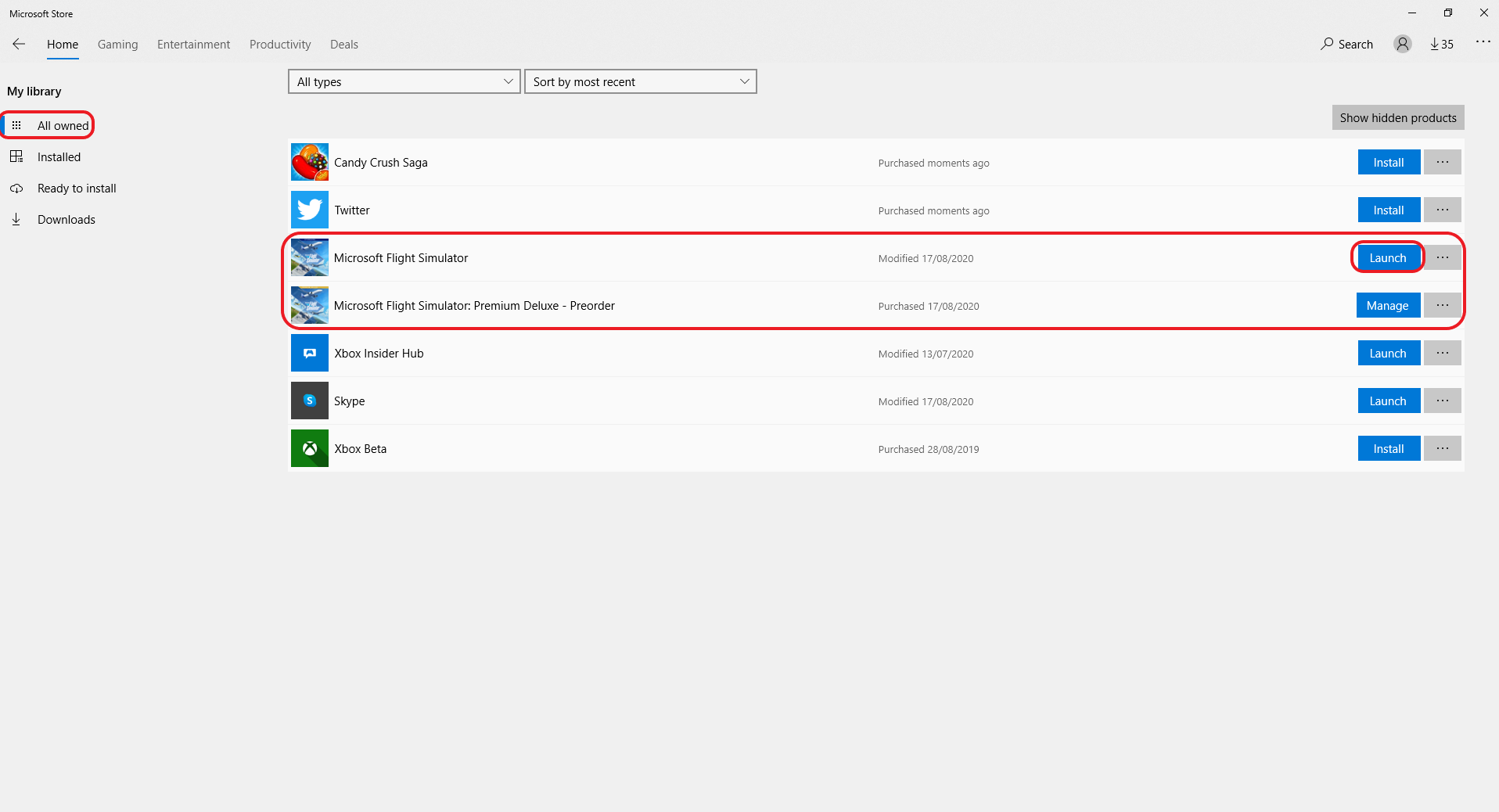Install the Twitter app

click(x=1389, y=210)
